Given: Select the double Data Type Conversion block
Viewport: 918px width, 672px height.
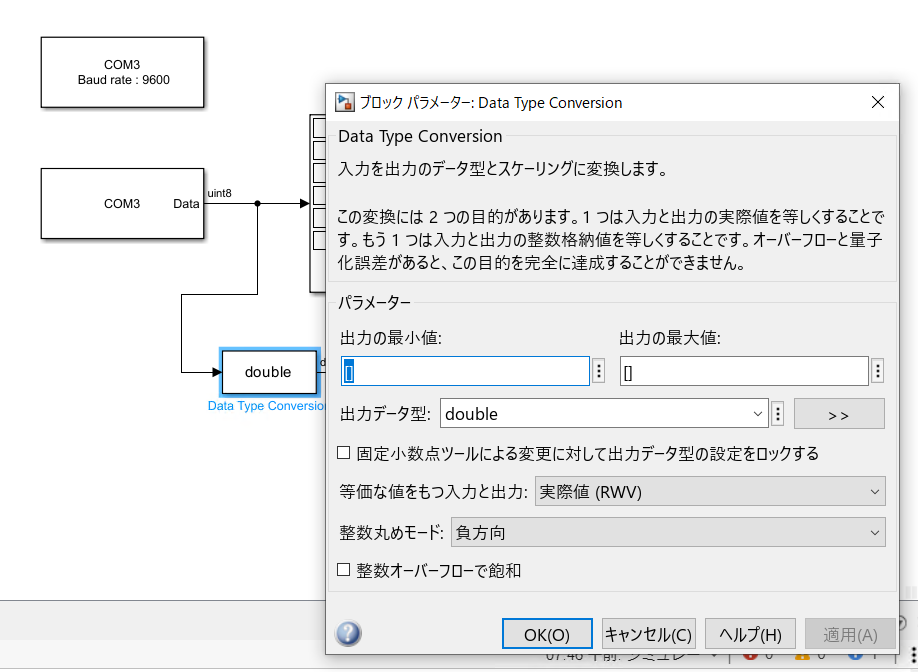Looking at the screenshot, I should tap(269, 372).
